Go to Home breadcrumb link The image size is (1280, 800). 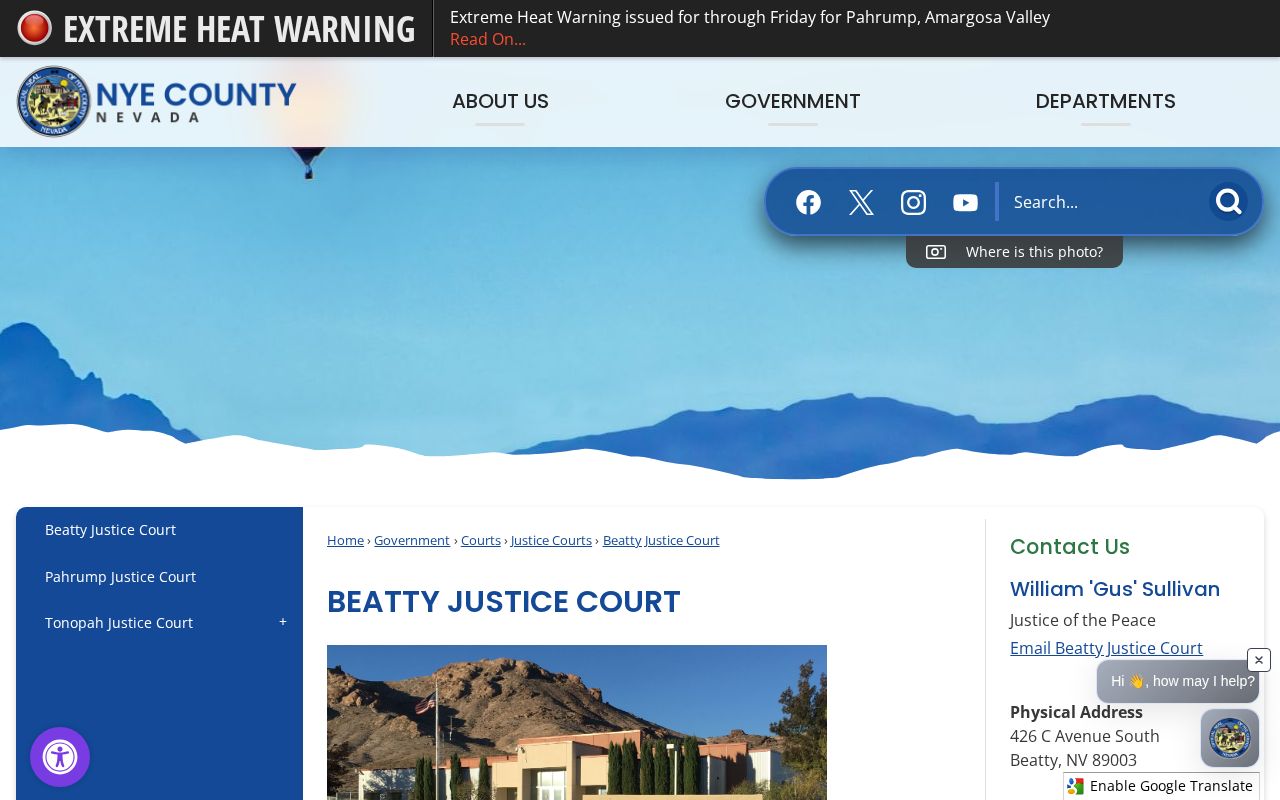345,540
